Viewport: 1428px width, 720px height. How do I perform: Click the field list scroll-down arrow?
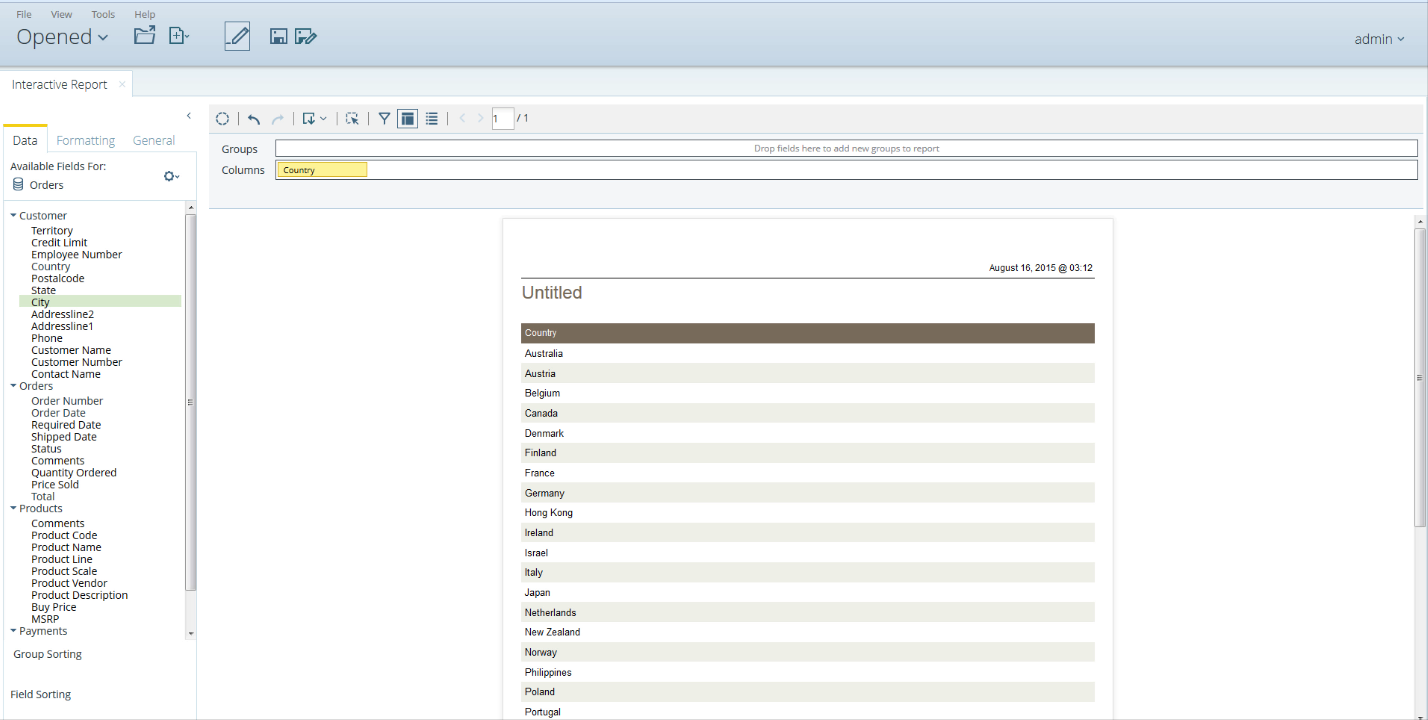(191, 634)
